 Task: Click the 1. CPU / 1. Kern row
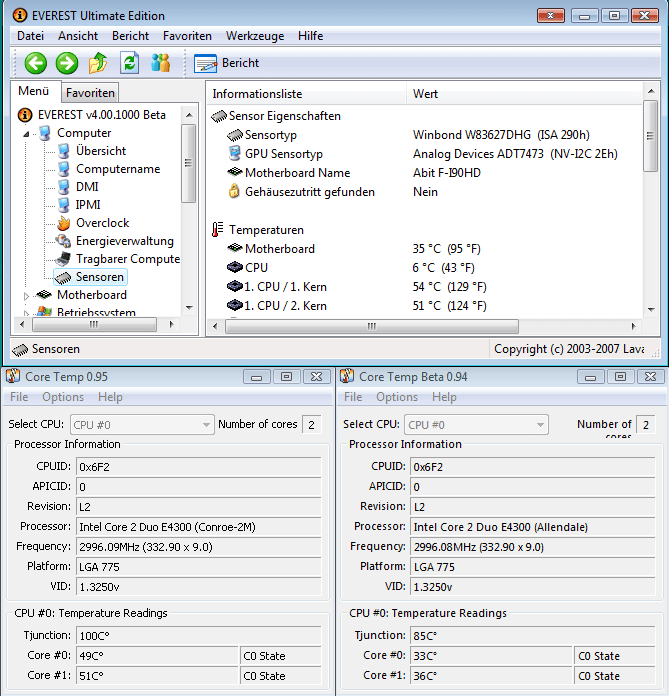[425, 287]
